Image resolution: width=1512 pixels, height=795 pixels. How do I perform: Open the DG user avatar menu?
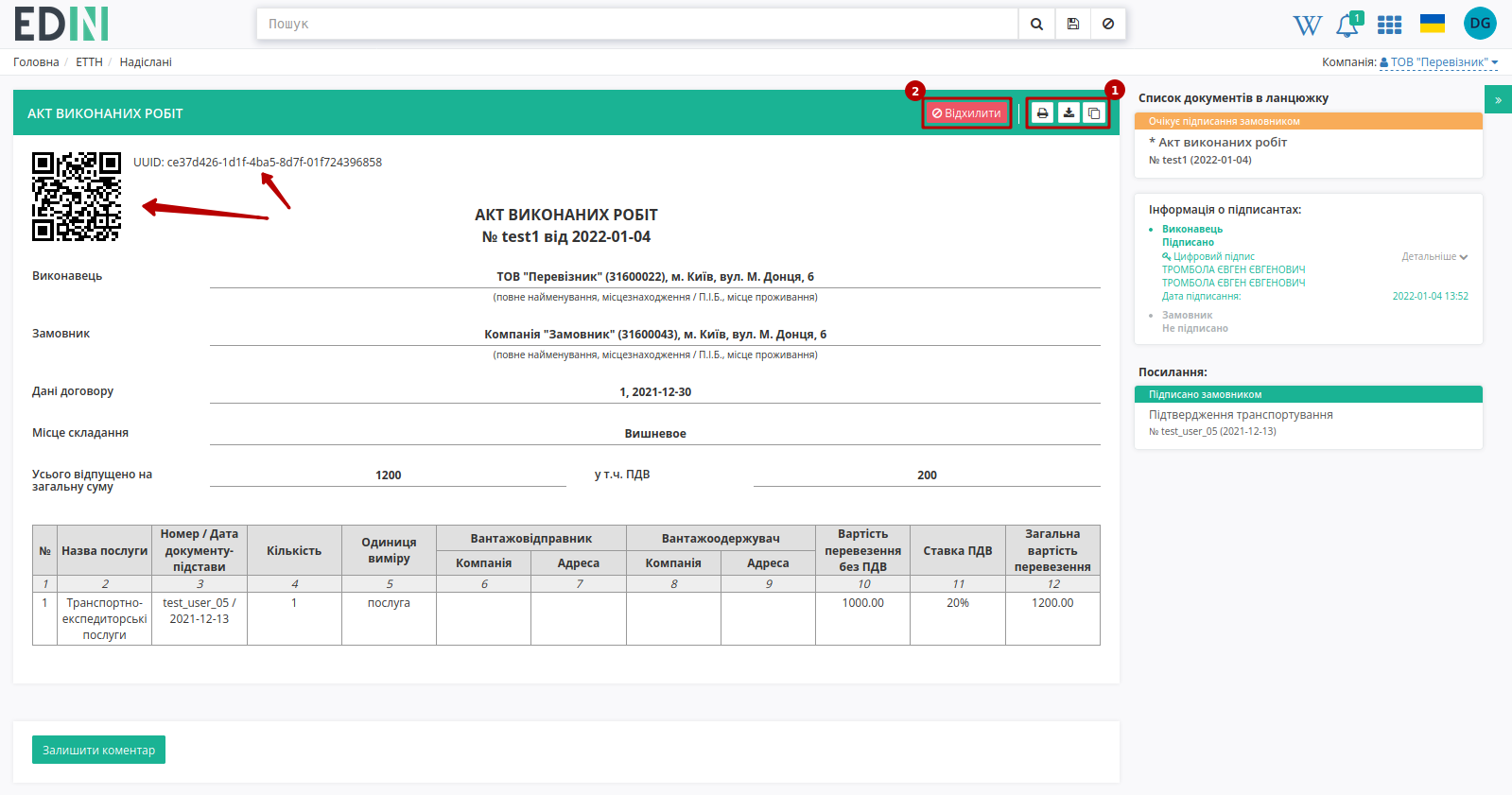click(x=1480, y=24)
